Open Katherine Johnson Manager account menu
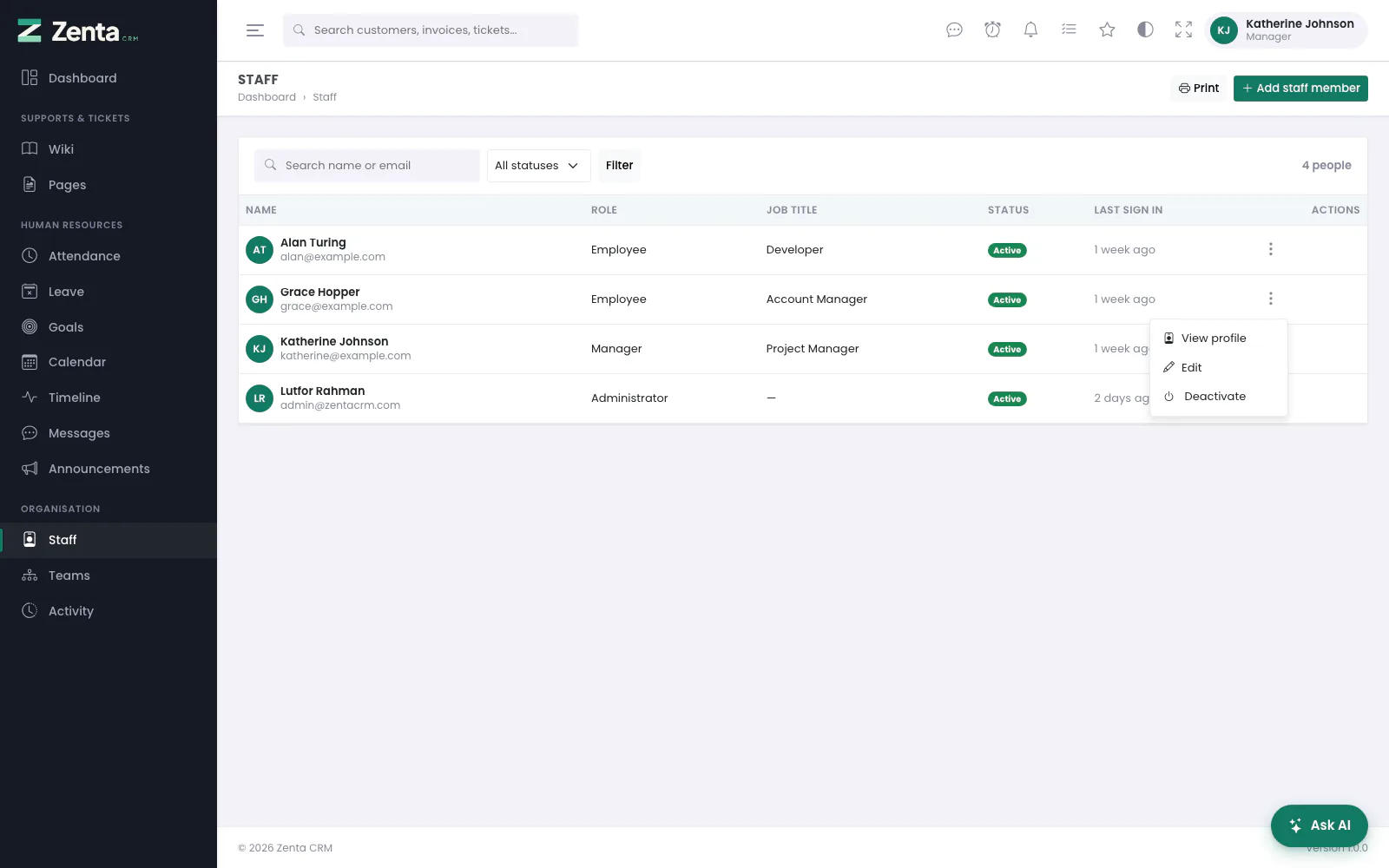The width and height of the screenshot is (1389, 868). 1287,30
